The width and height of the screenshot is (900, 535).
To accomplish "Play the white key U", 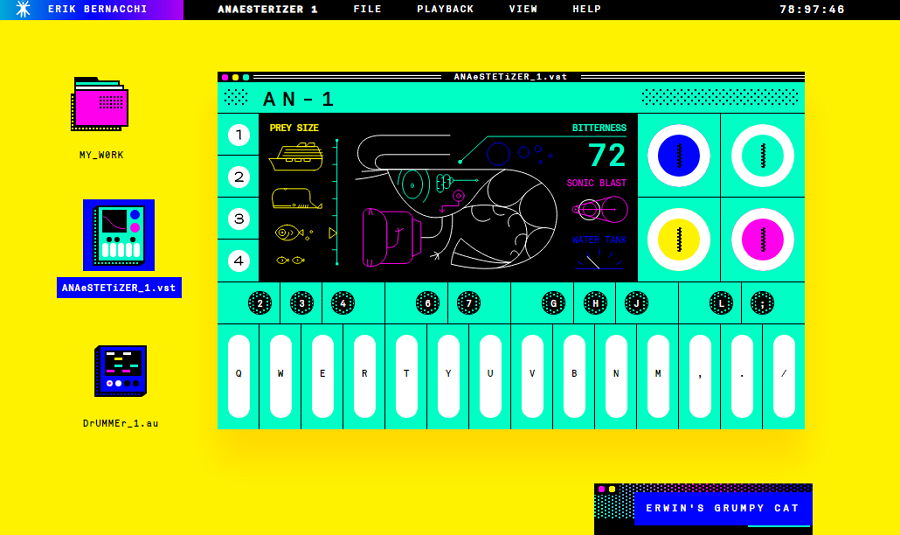I will pos(490,376).
